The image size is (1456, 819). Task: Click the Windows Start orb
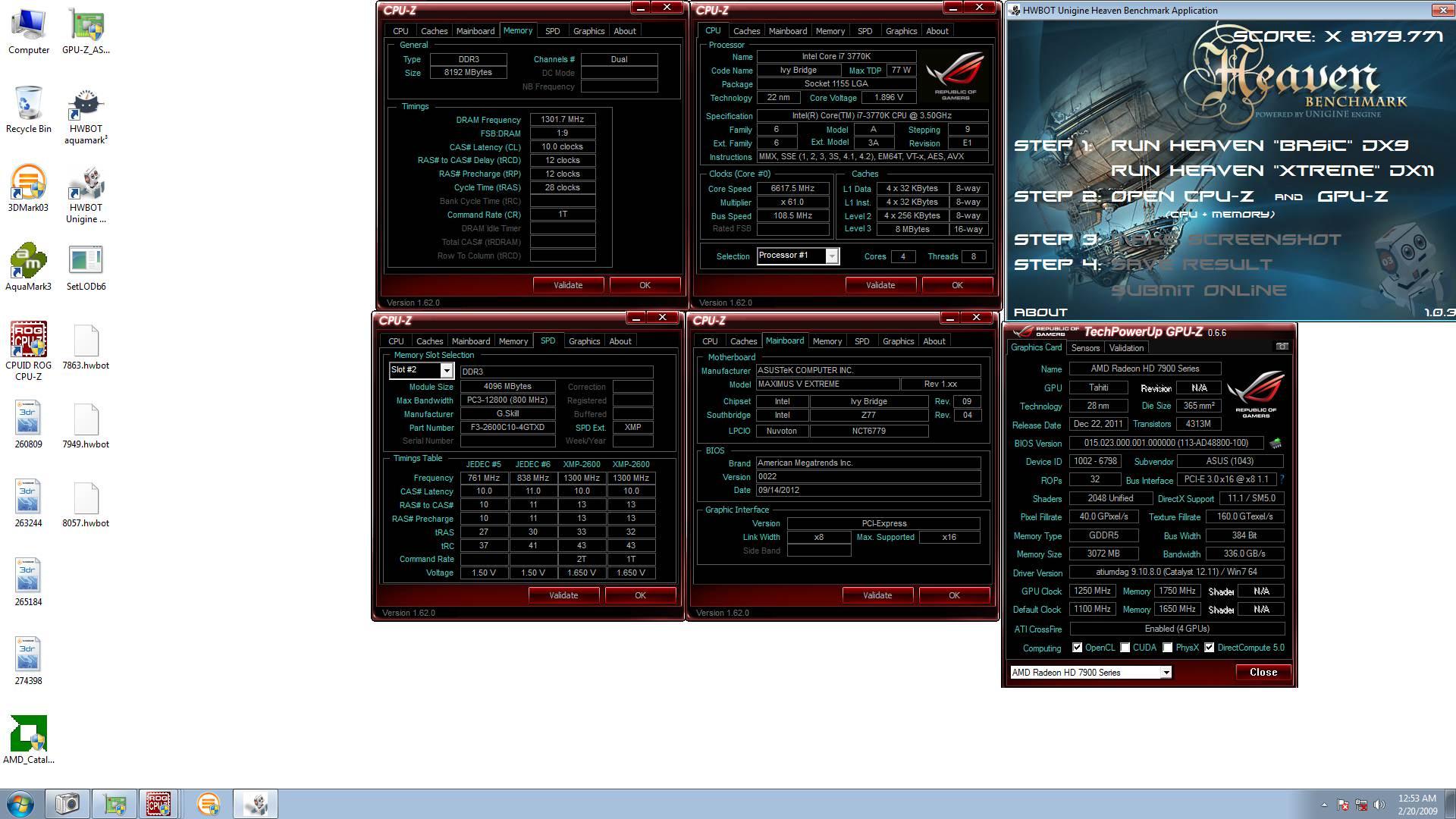(x=20, y=805)
